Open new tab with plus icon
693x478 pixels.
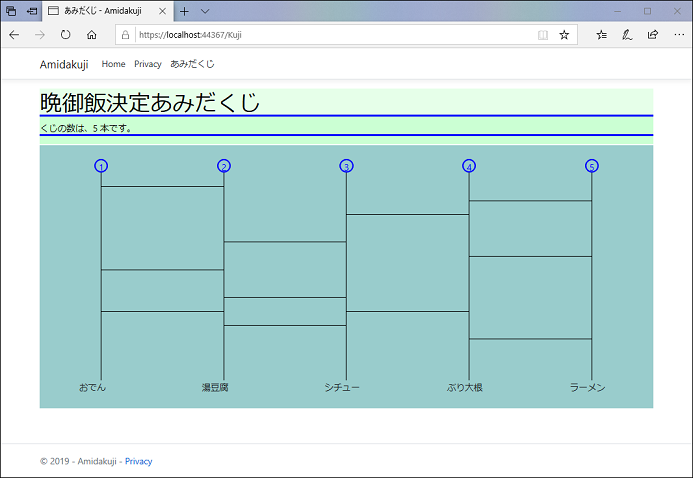coord(184,11)
